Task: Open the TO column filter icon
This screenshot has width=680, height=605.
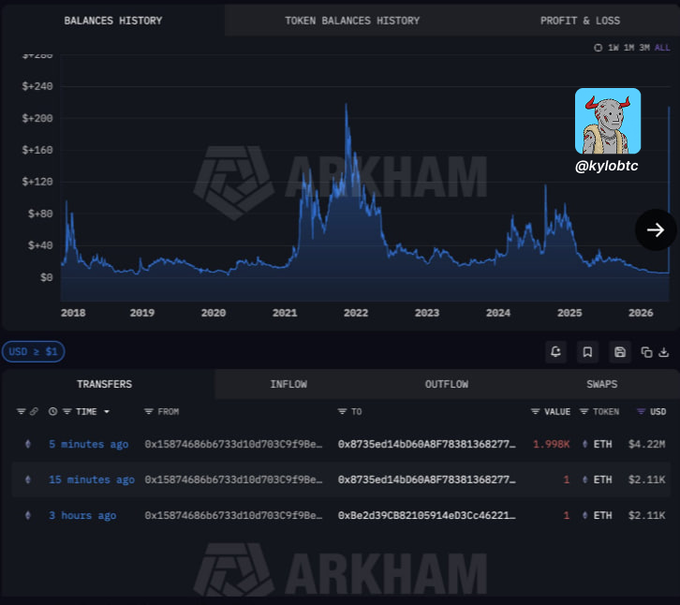Action: (x=342, y=411)
